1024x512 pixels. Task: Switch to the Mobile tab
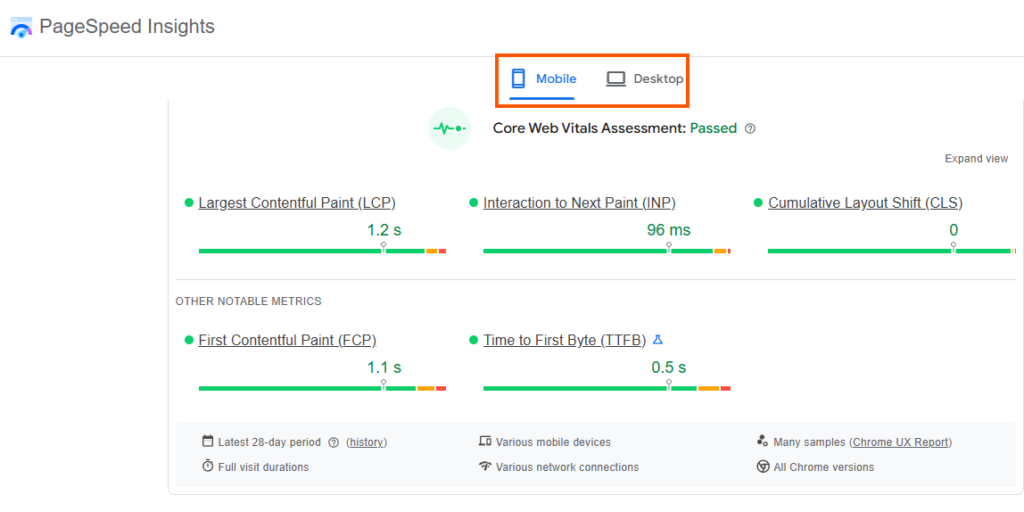tap(543, 79)
